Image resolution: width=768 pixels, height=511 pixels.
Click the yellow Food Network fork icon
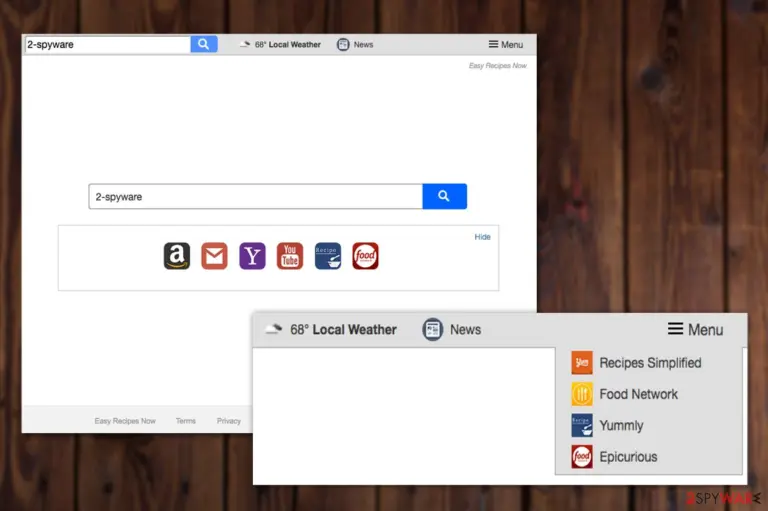click(582, 394)
